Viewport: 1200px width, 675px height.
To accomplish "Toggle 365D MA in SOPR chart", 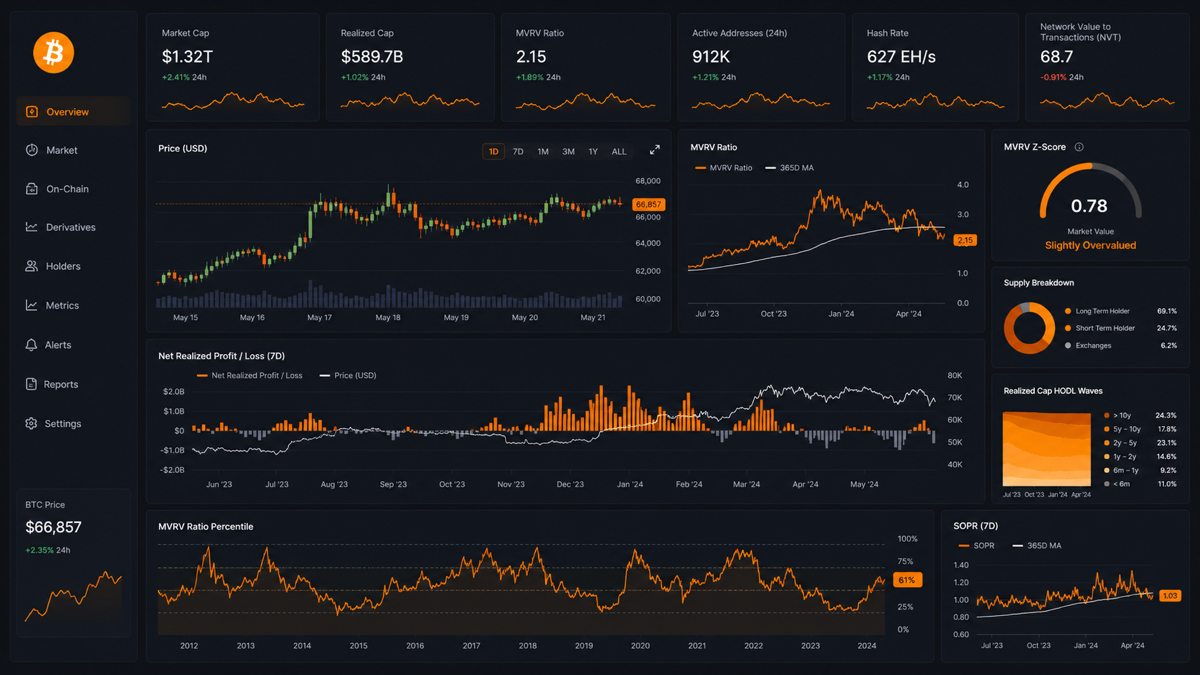I will coord(1036,546).
